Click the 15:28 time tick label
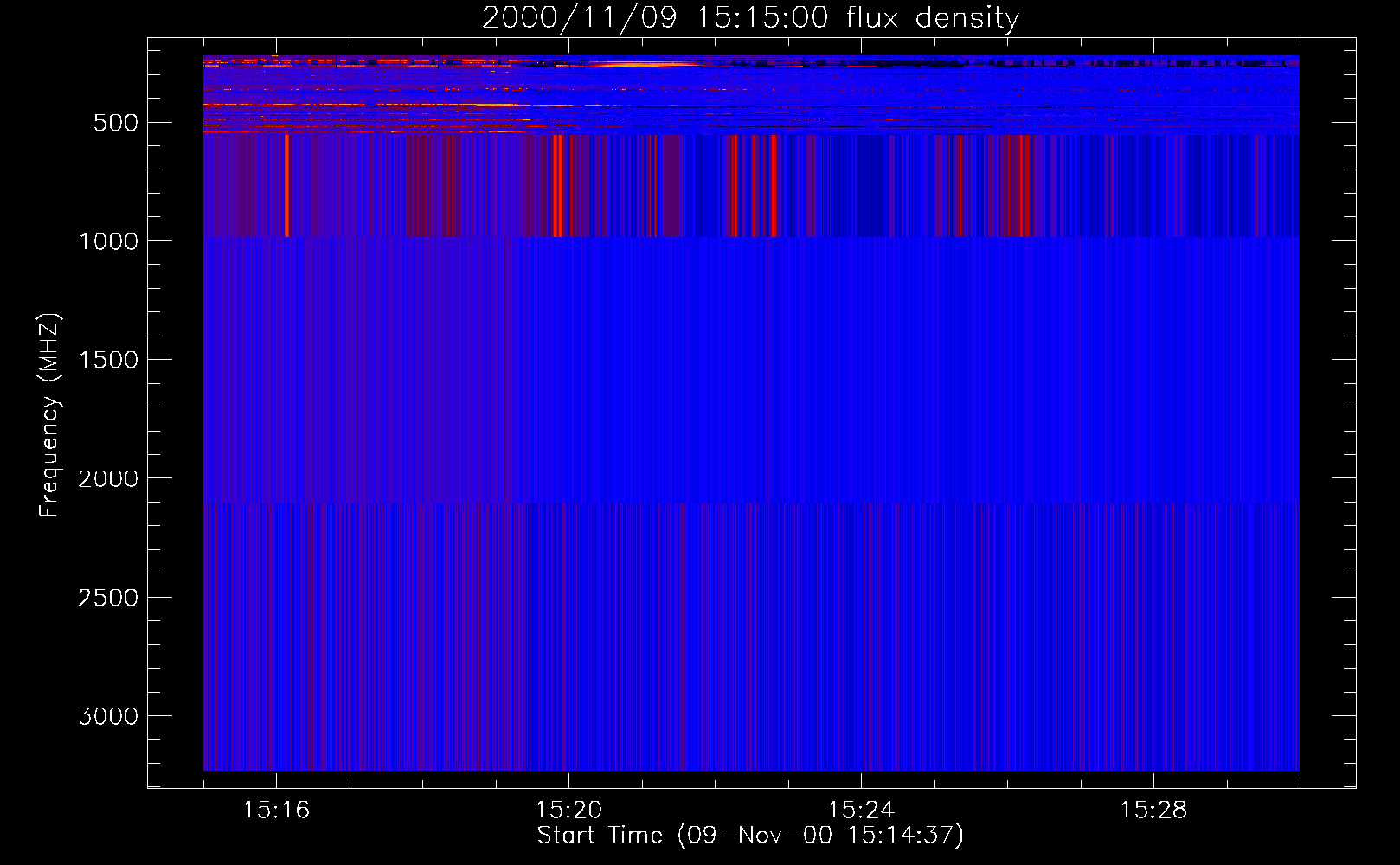Viewport: 1400px width, 865px height. (1153, 811)
